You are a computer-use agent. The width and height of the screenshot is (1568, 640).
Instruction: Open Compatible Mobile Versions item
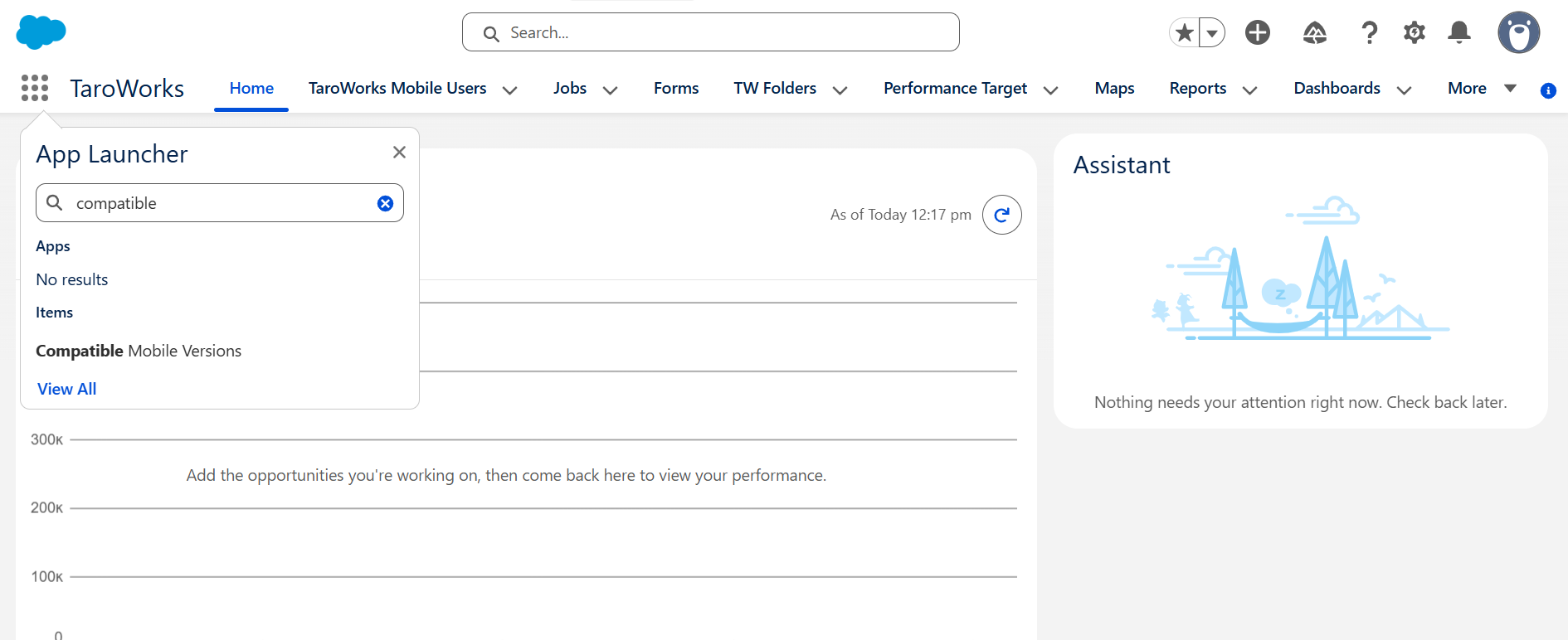(139, 351)
